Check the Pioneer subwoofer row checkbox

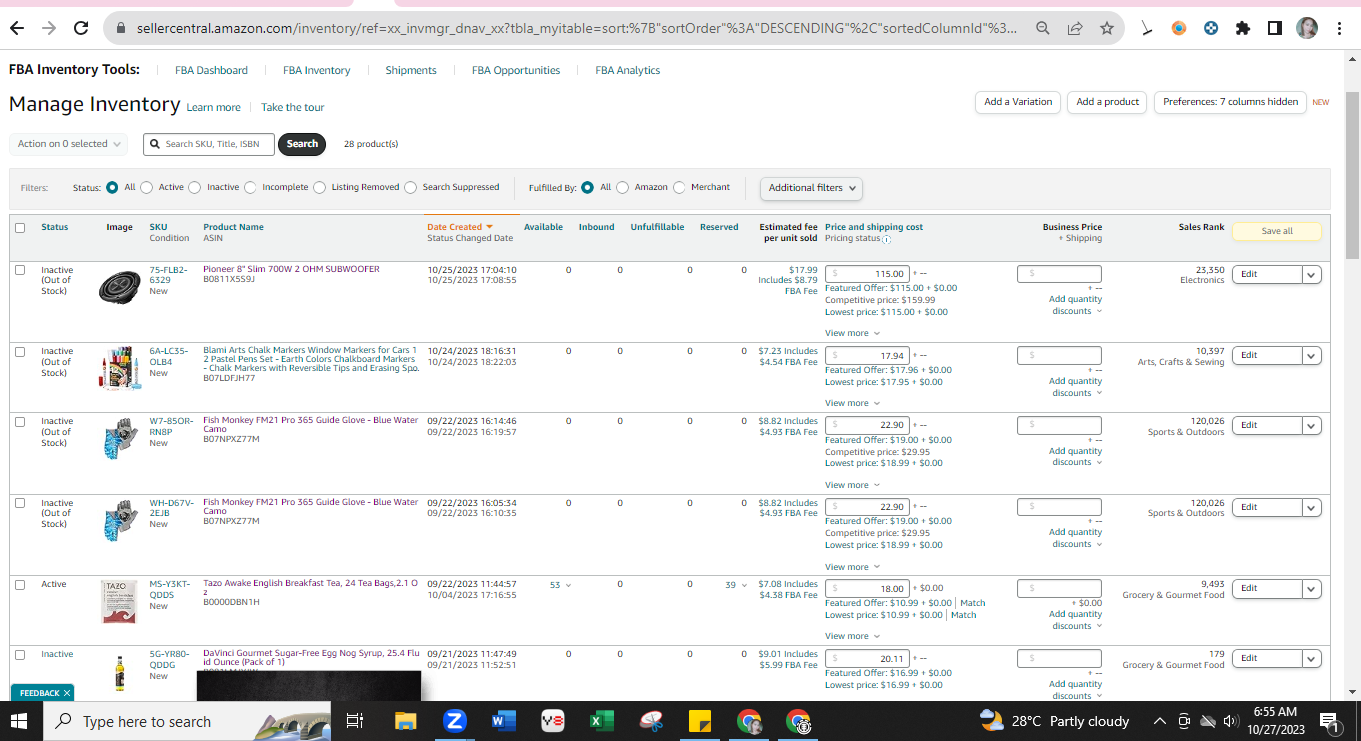[20, 270]
